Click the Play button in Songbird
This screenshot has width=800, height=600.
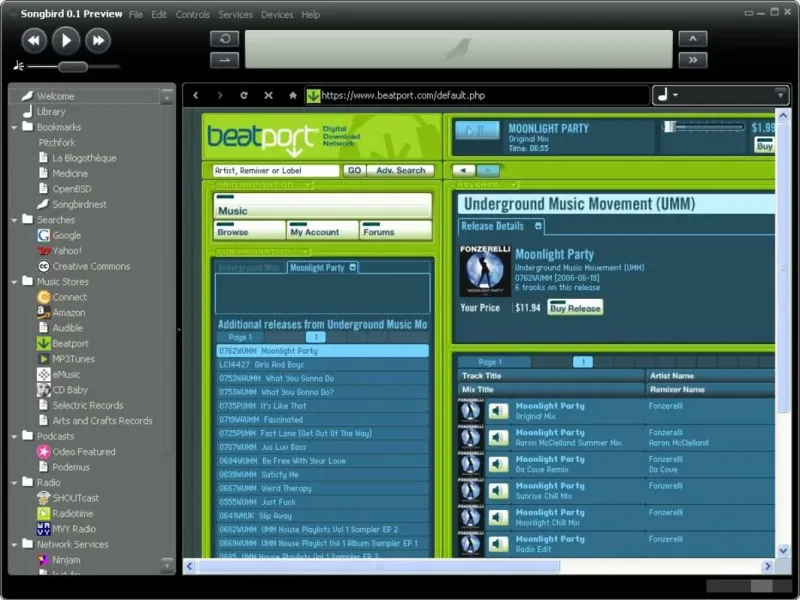coord(66,40)
